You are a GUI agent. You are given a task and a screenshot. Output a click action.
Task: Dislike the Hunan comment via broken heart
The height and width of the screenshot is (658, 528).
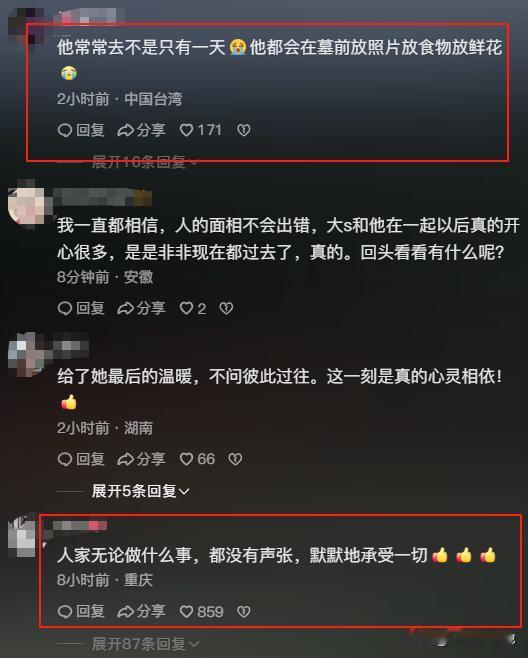tap(235, 459)
